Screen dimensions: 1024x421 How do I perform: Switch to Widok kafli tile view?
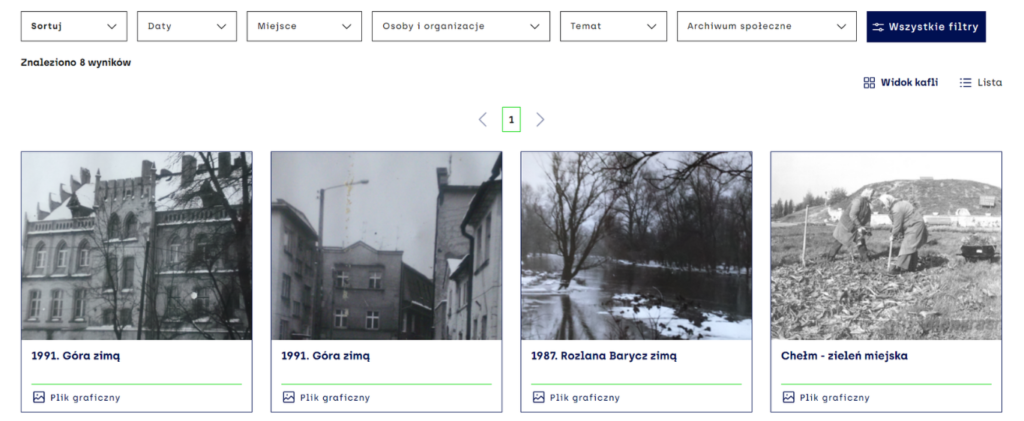click(901, 82)
